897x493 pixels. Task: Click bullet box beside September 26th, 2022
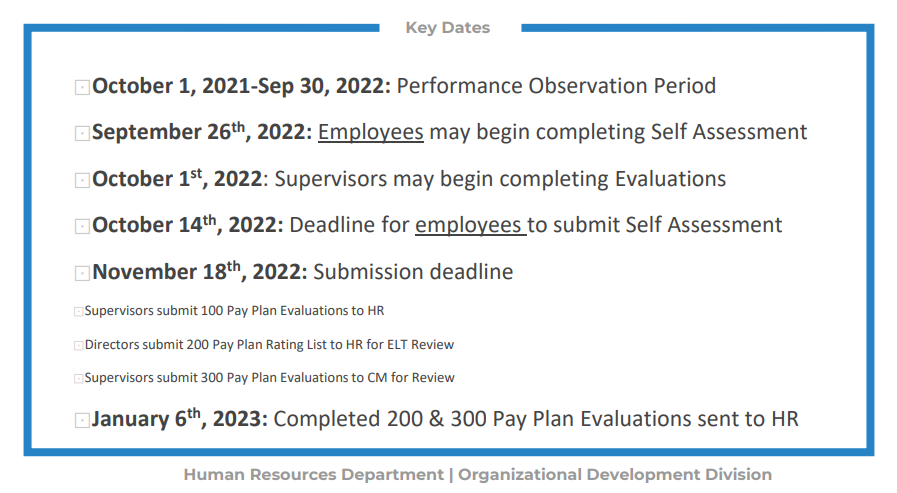(82, 133)
